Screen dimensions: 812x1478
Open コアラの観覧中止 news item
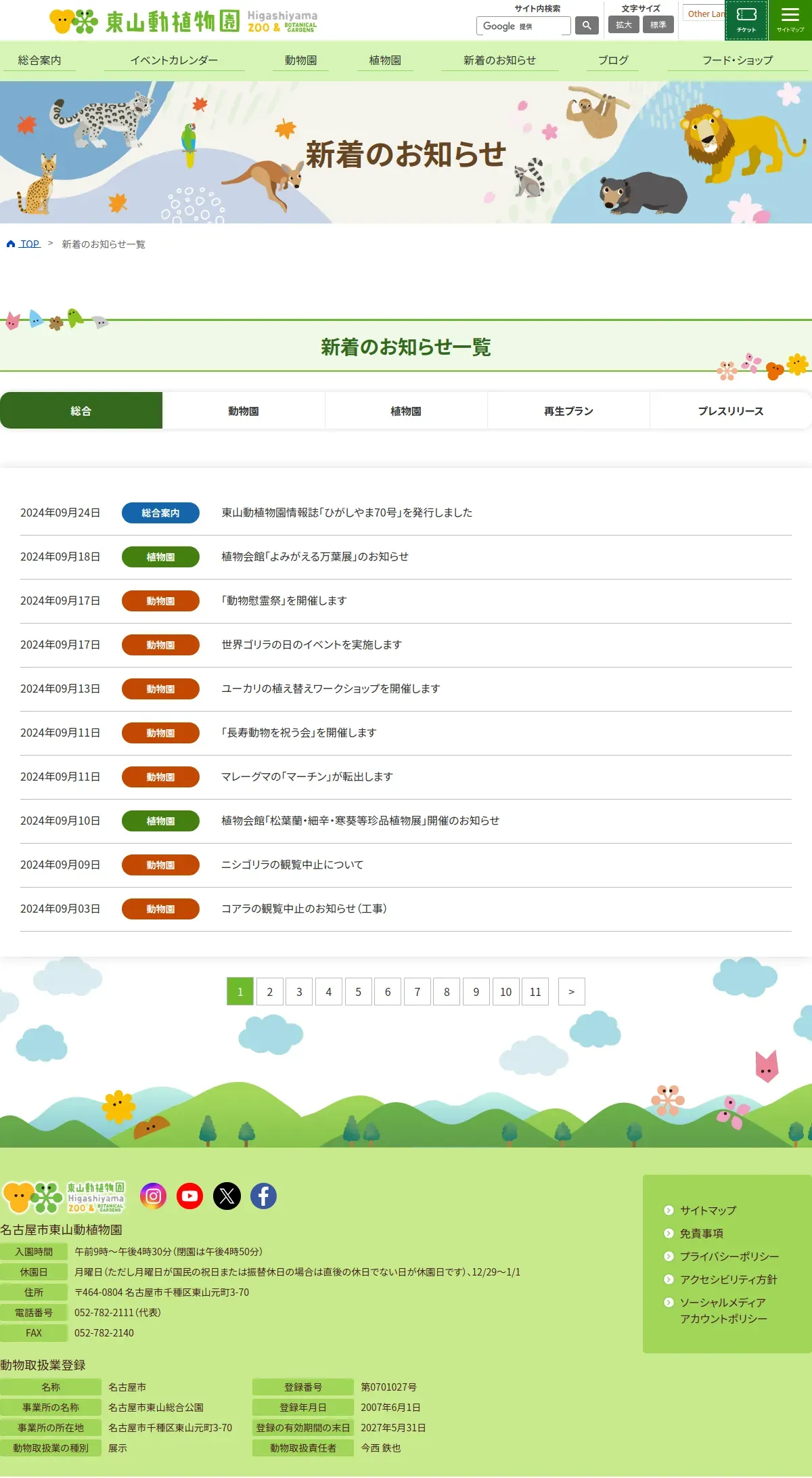(304, 909)
